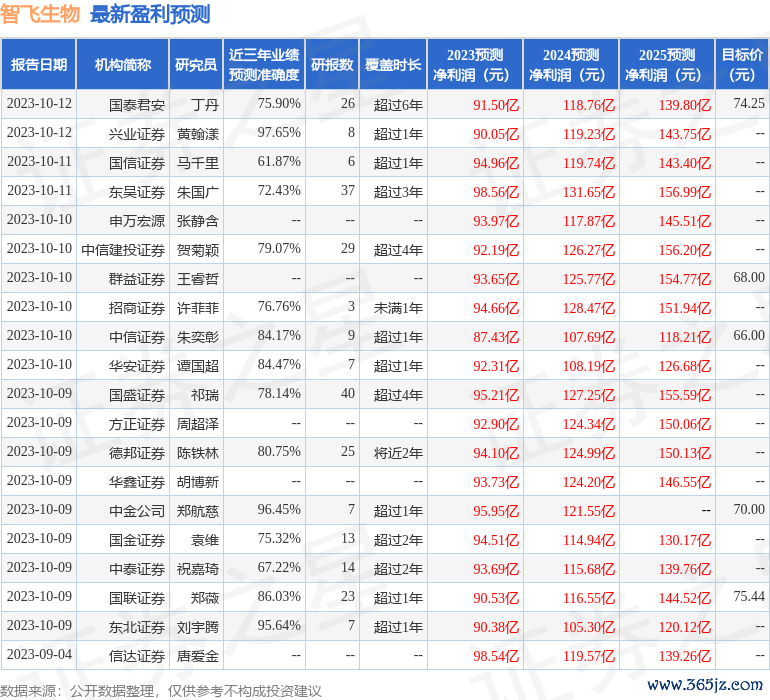Click target price 74.25
The width and height of the screenshot is (770, 700).
pos(749,103)
